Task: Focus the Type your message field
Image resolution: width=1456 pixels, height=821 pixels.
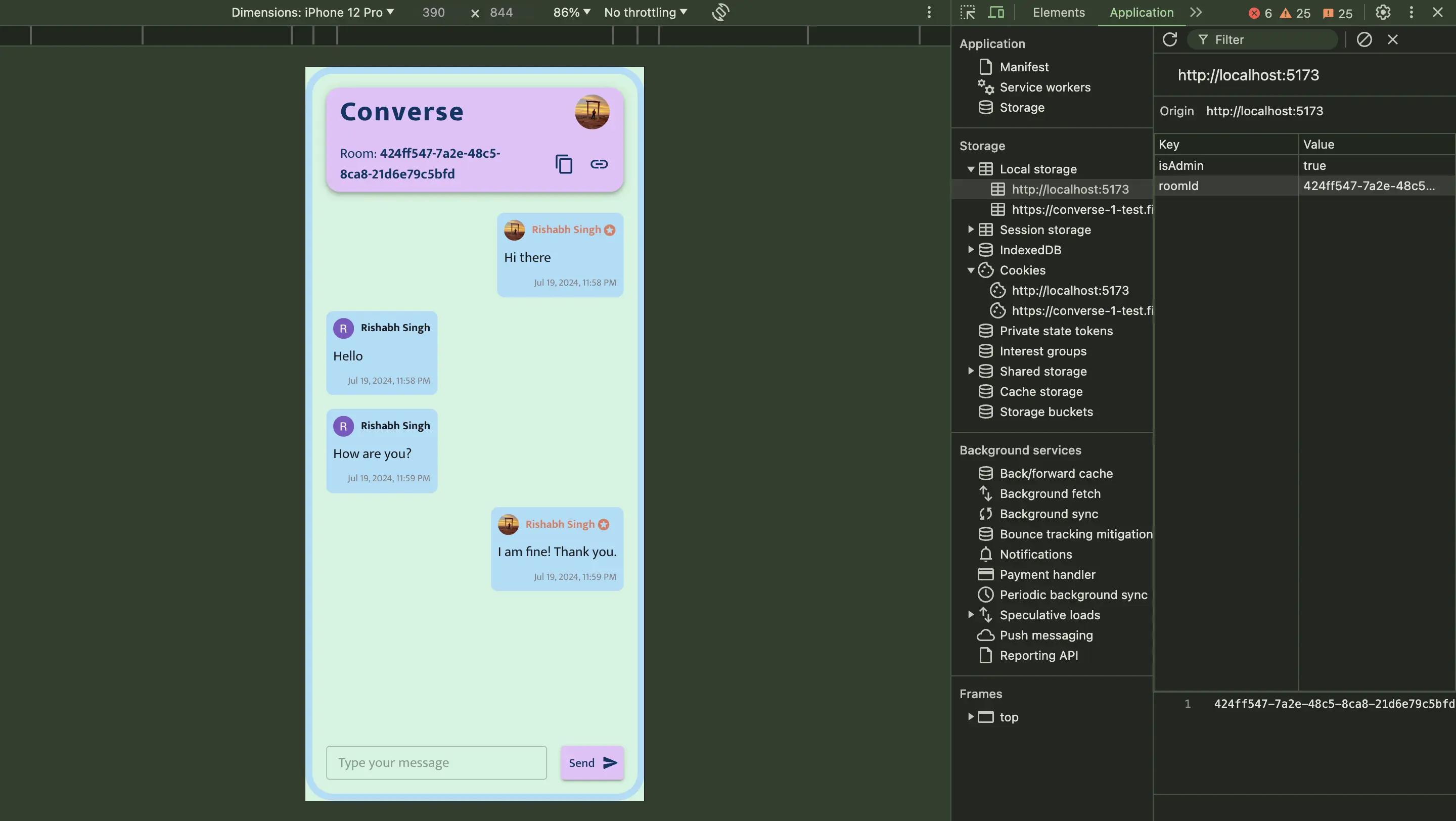Action: pos(436,762)
